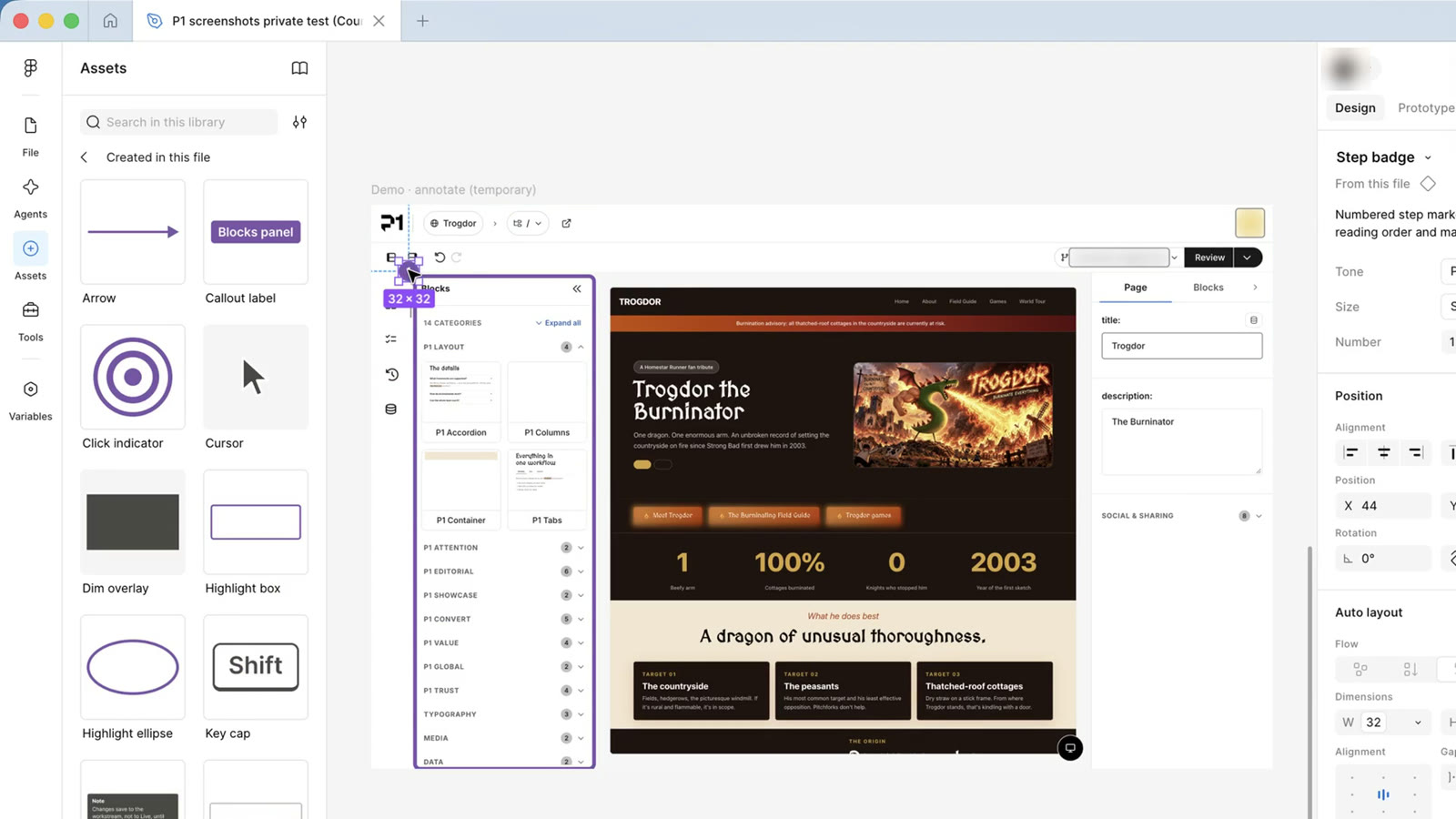The height and width of the screenshot is (819, 1456).
Task: Click the Review button
Action: coord(1209,258)
